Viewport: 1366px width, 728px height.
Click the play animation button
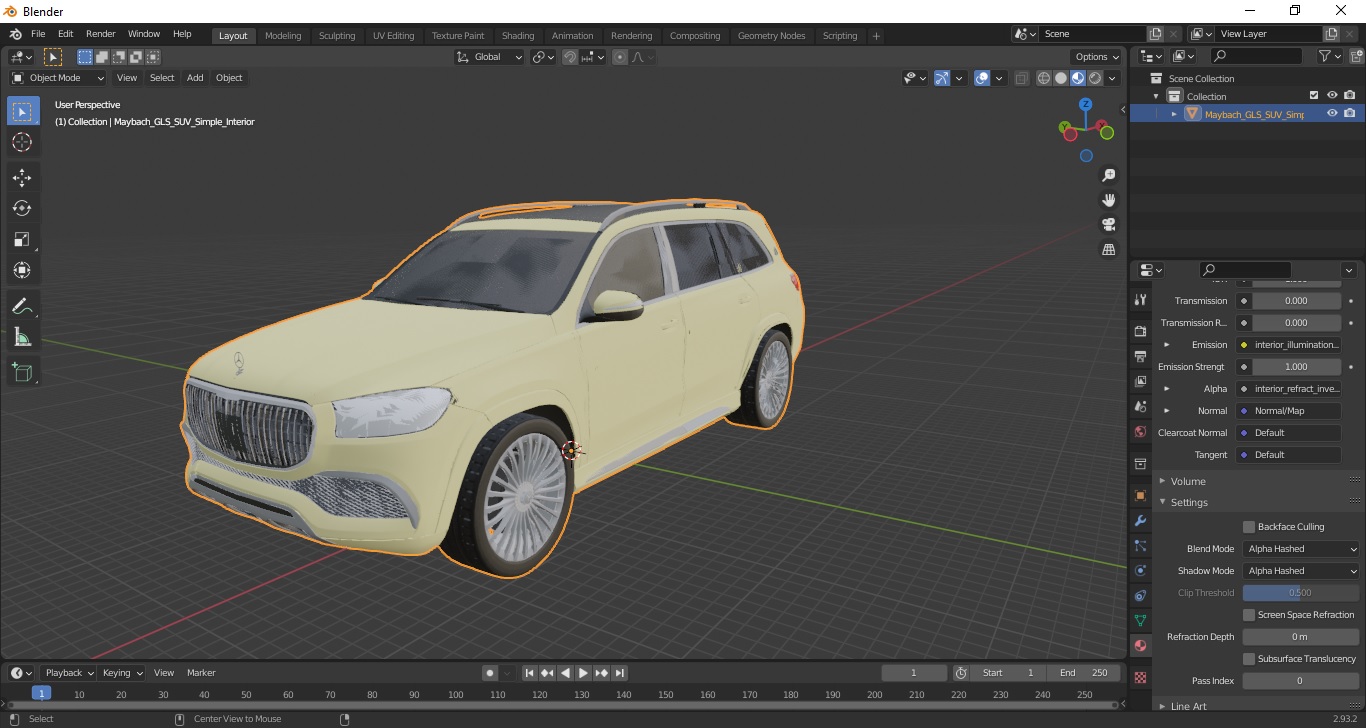click(x=584, y=673)
